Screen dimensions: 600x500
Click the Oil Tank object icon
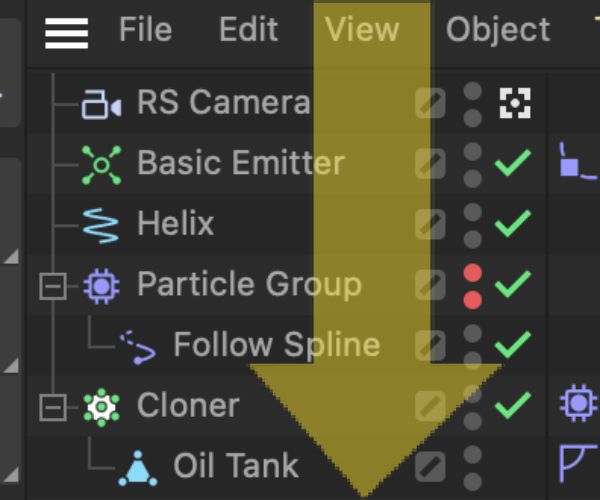(138, 468)
